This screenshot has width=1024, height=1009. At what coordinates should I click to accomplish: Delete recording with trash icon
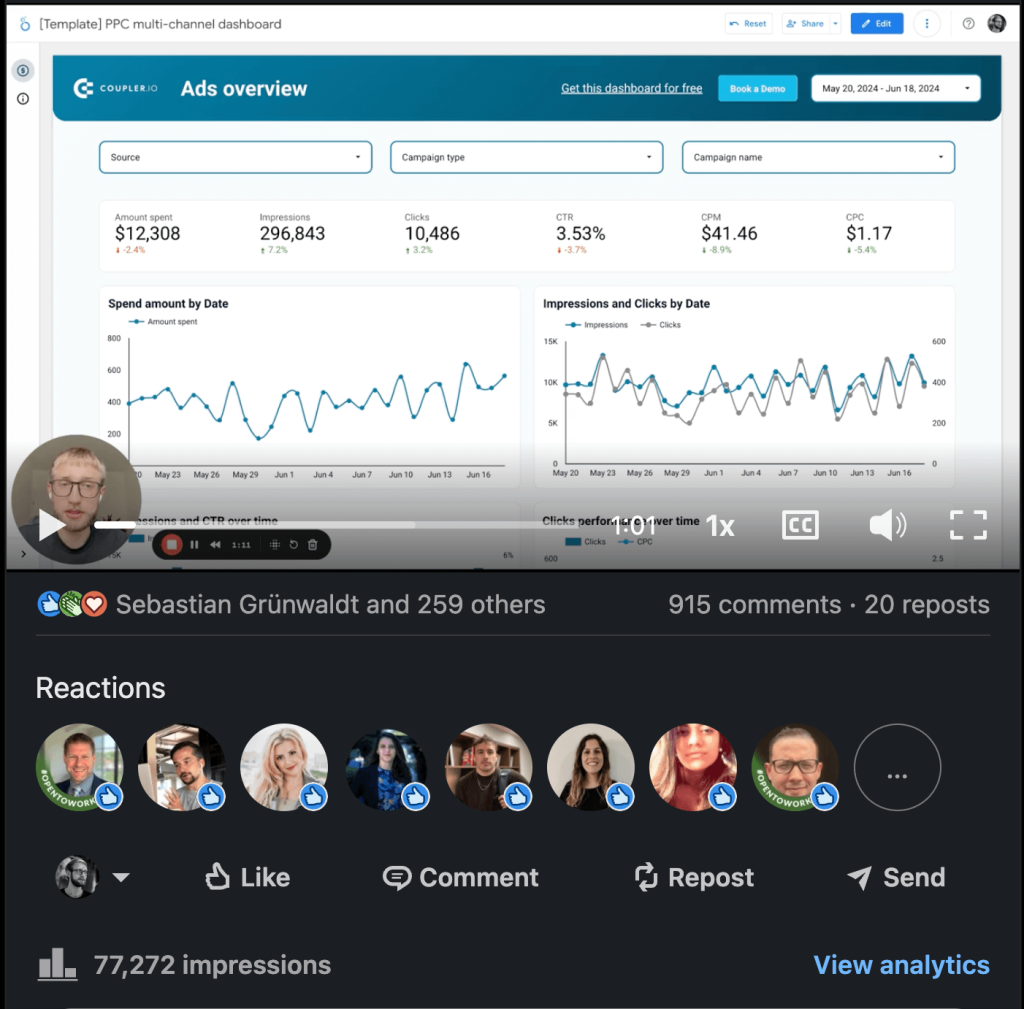pyautogui.click(x=313, y=545)
